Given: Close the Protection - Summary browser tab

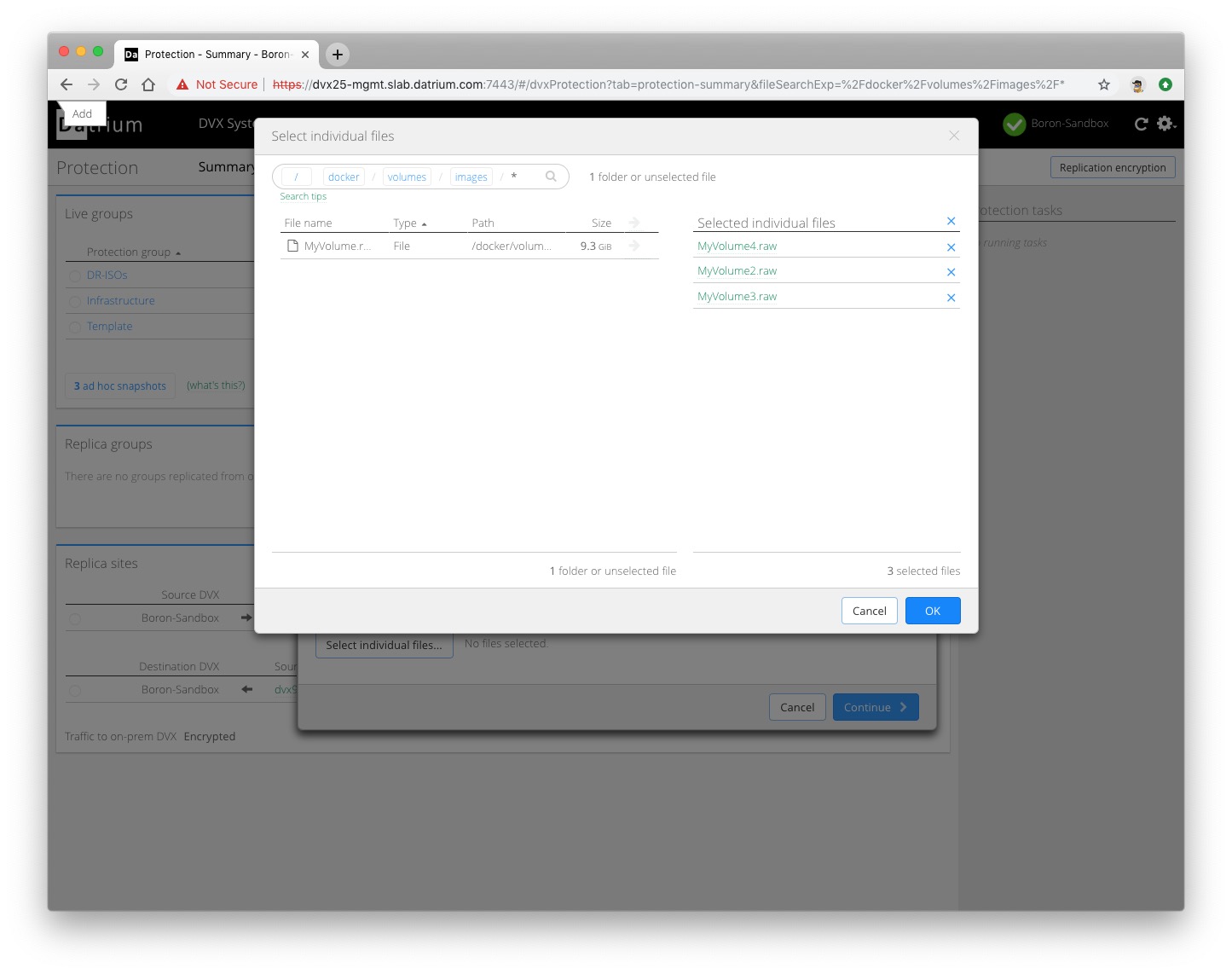Looking at the screenshot, I should [305, 54].
